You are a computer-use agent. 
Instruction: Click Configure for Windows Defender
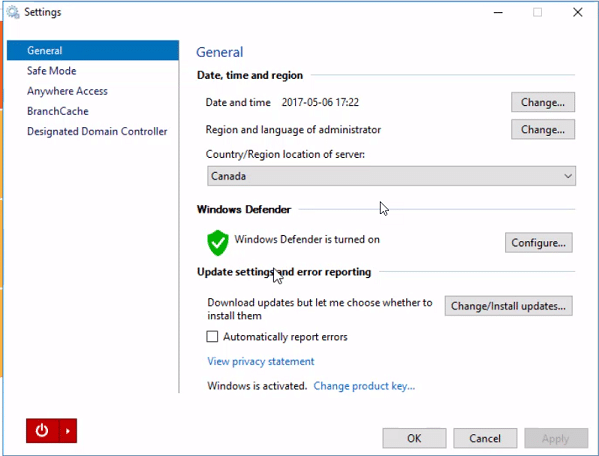click(x=539, y=243)
